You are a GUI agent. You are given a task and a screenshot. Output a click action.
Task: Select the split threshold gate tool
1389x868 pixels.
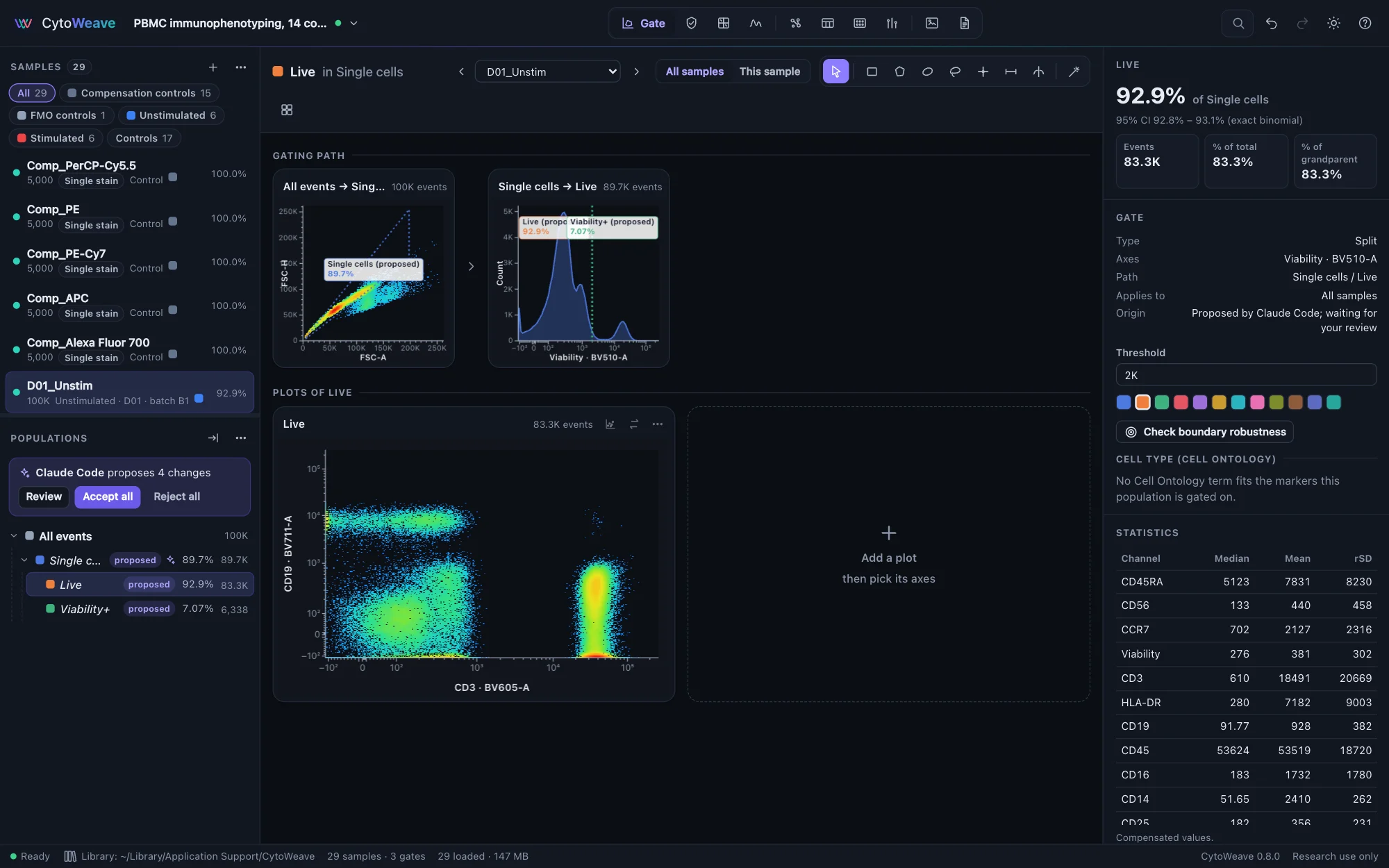pos(1038,72)
